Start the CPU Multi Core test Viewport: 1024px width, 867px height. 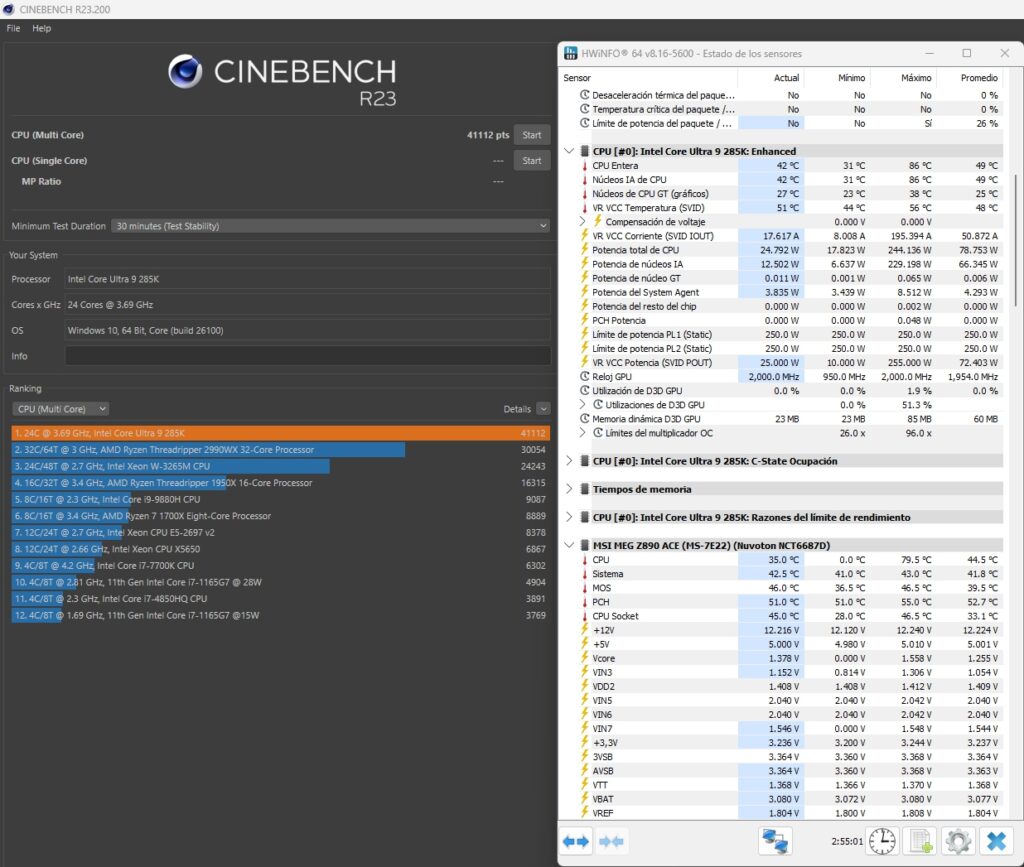[532, 135]
